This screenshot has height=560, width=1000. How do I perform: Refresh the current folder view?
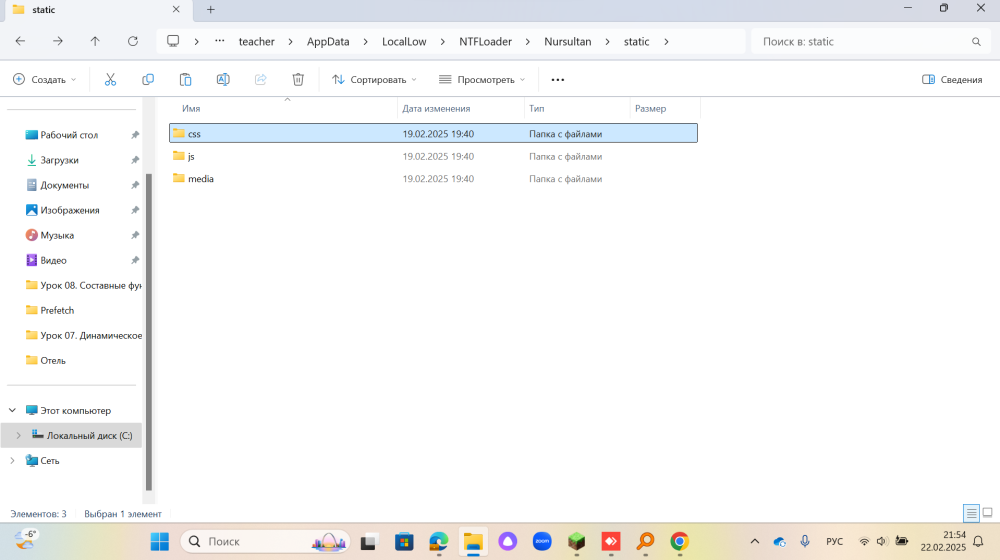tap(133, 41)
